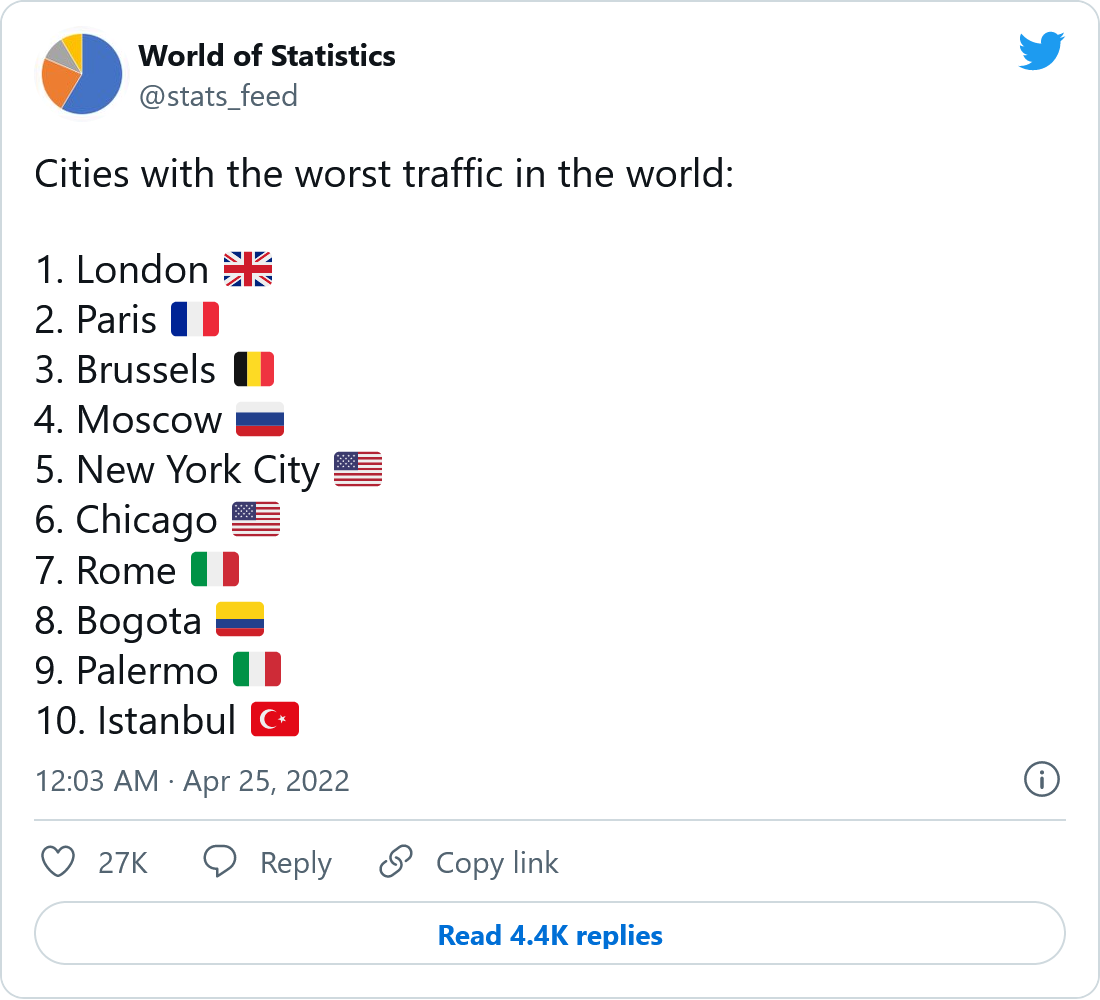Click the Twitter bird logo
1100x1000 pixels.
pyautogui.click(x=1041, y=51)
